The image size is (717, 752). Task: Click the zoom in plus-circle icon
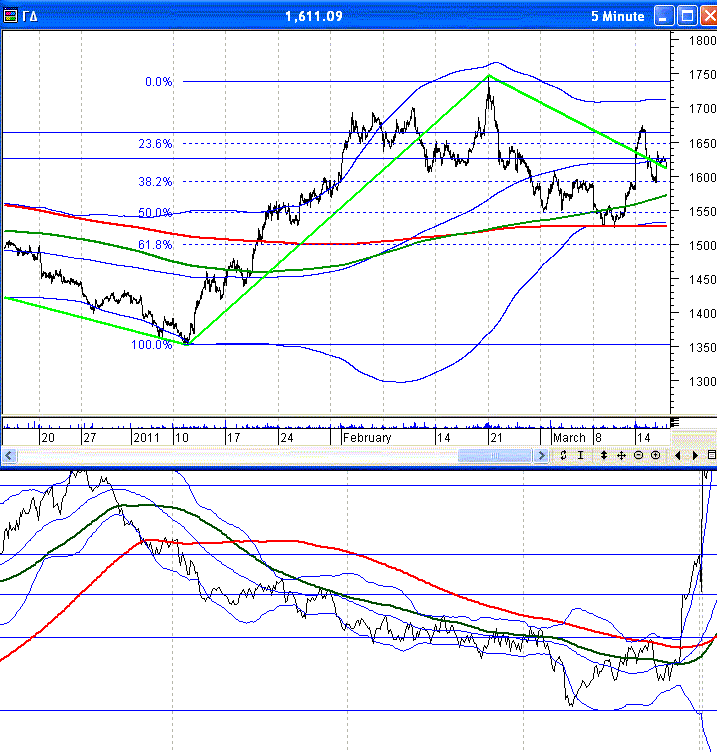655,456
